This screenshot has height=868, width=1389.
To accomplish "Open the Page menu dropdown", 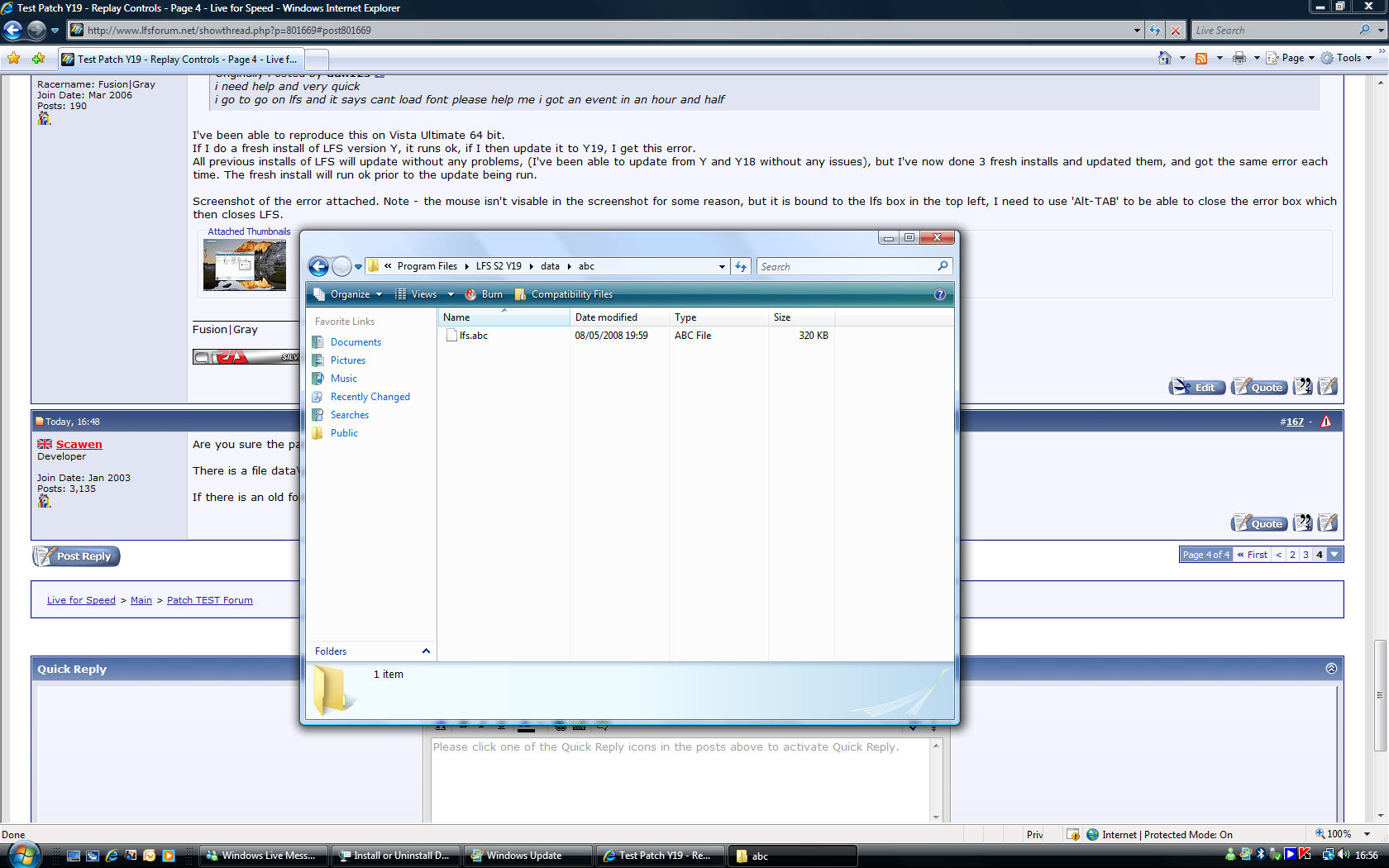I will (x=1291, y=58).
